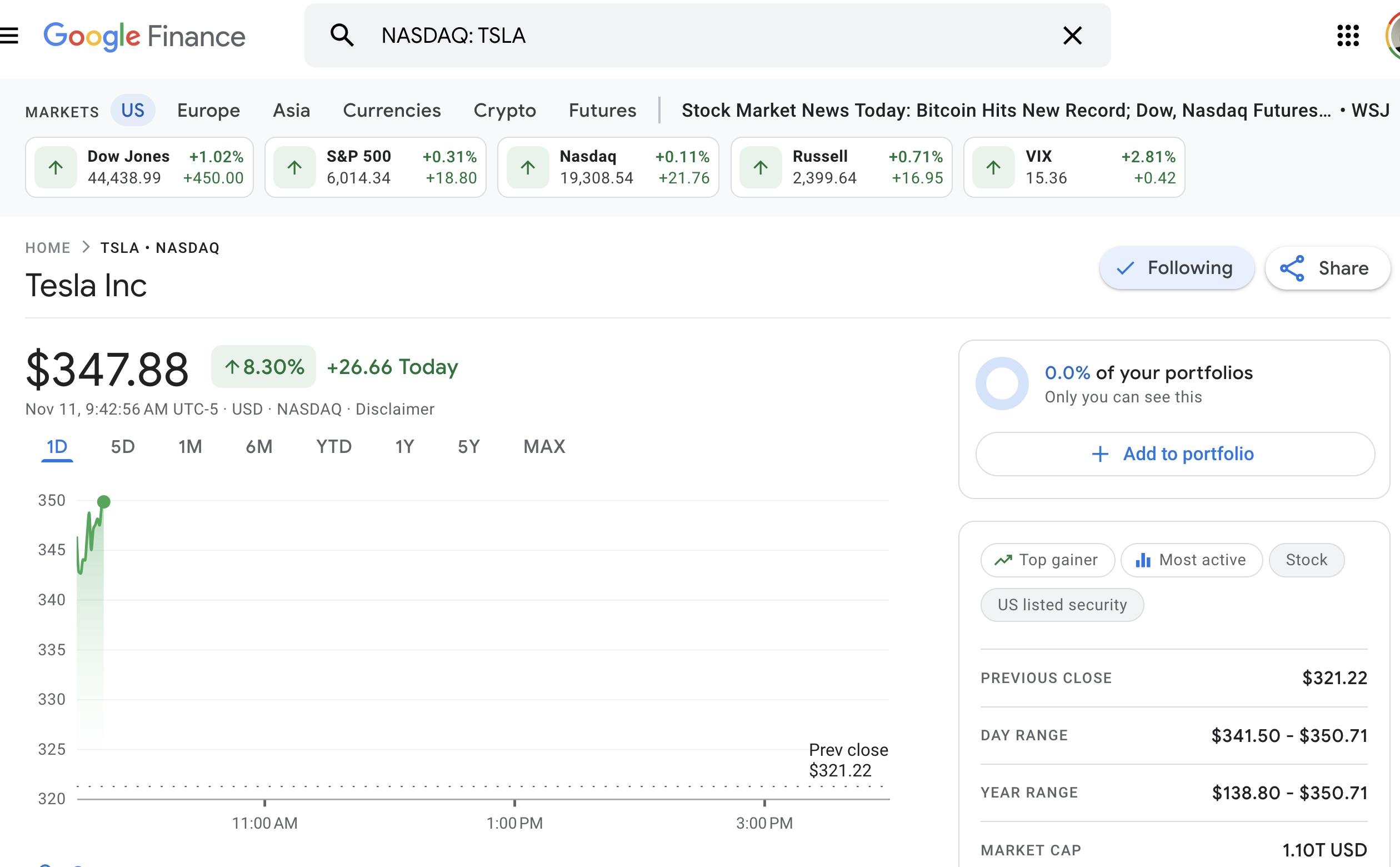Open the Dow Jones index name
This screenshot has height=867, width=1400.
(128, 157)
